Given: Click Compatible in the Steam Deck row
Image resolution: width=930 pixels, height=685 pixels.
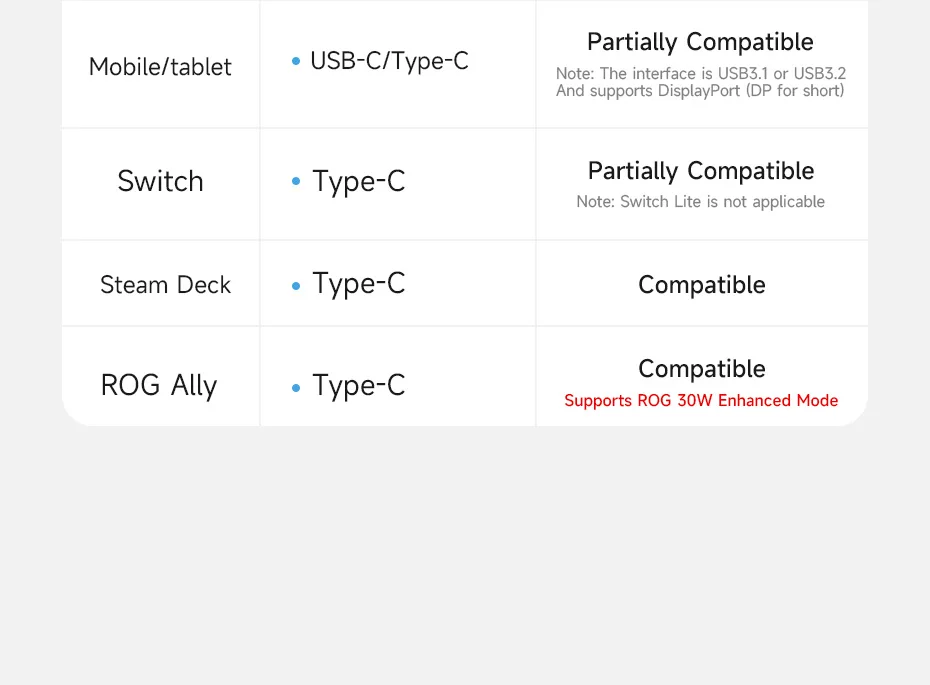Looking at the screenshot, I should coord(701,285).
